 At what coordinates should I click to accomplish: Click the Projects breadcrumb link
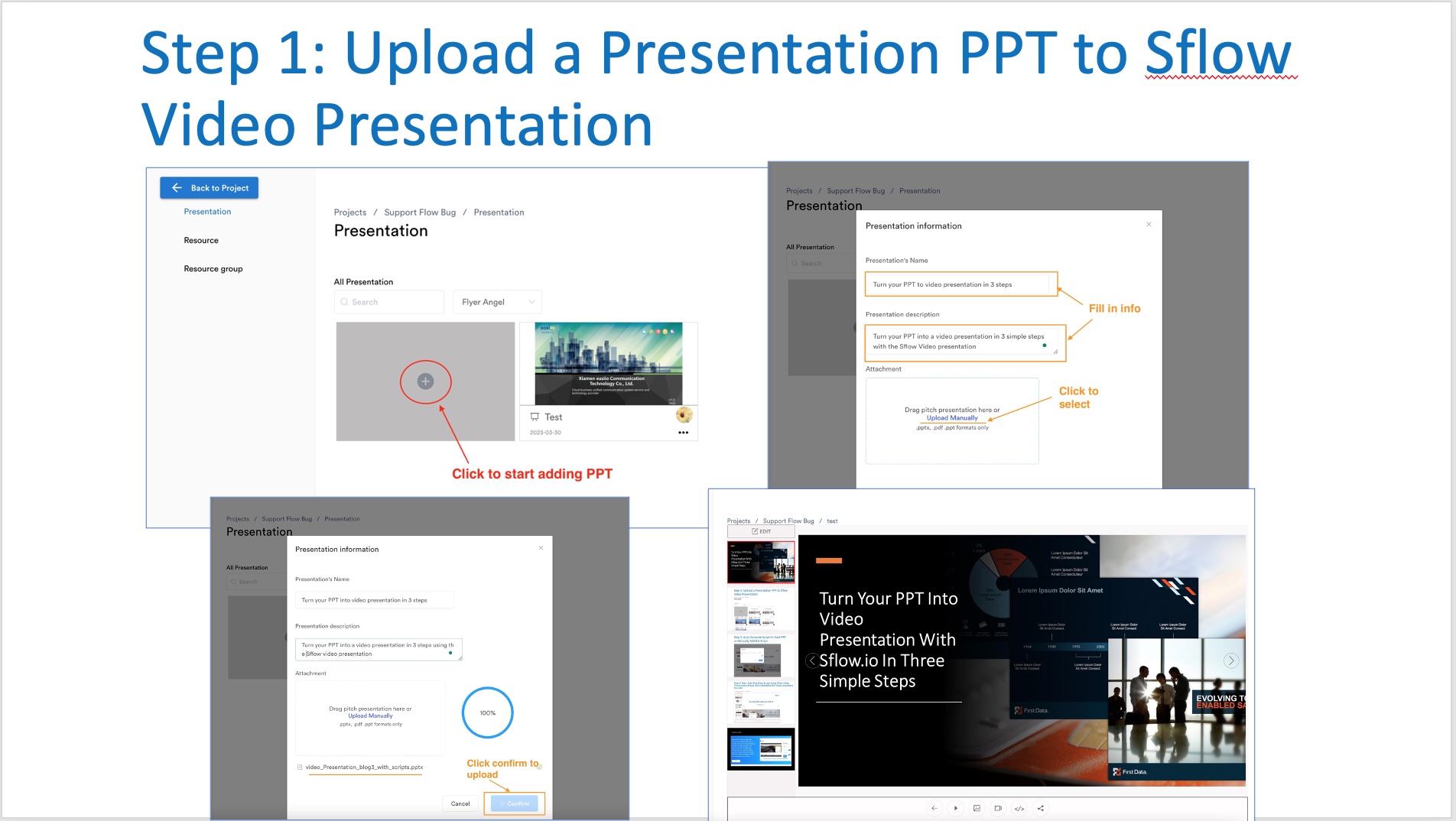click(349, 212)
